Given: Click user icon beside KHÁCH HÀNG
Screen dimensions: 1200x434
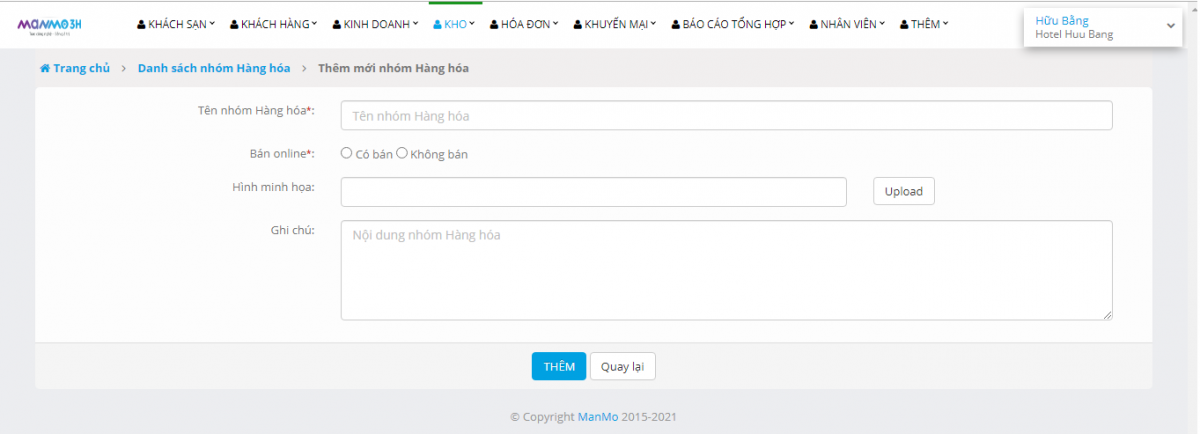Looking at the screenshot, I should coord(234,25).
